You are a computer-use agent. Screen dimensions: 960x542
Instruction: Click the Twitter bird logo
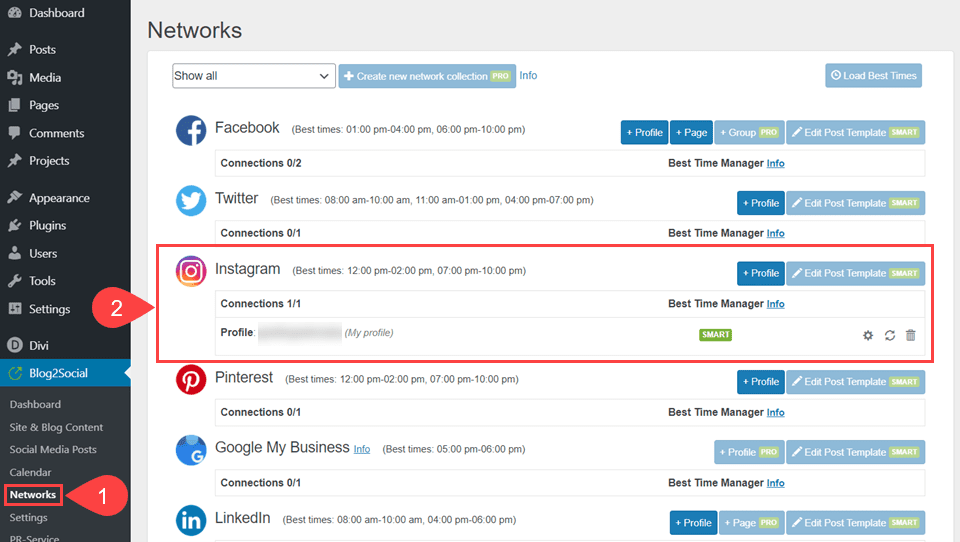pyautogui.click(x=191, y=200)
